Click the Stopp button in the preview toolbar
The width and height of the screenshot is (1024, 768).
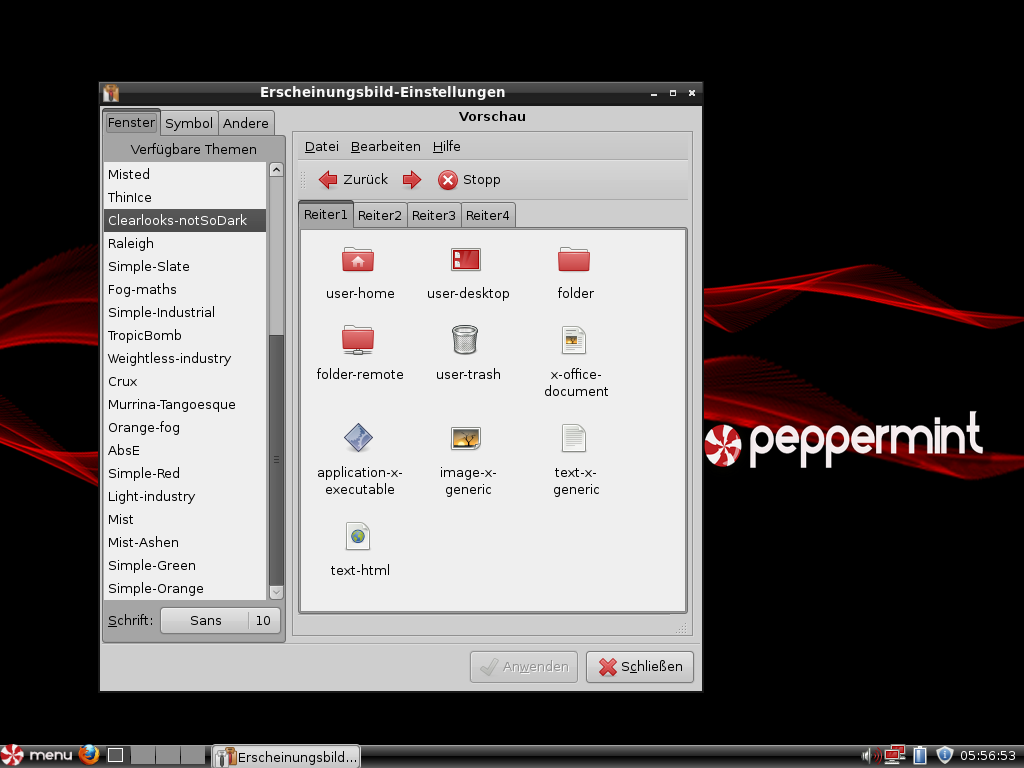click(469, 180)
